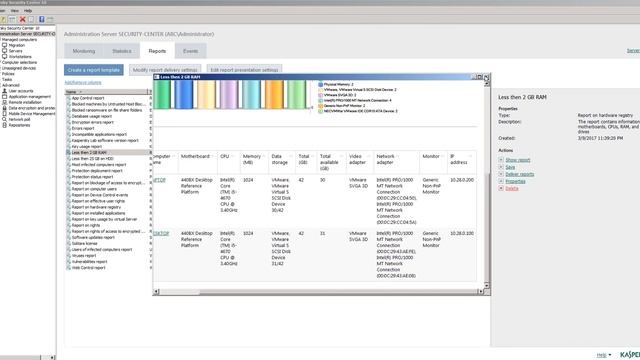Open first computer name link in report
Image resolution: width=640 pixels, height=360 pixels.
(x=160, y=180)
